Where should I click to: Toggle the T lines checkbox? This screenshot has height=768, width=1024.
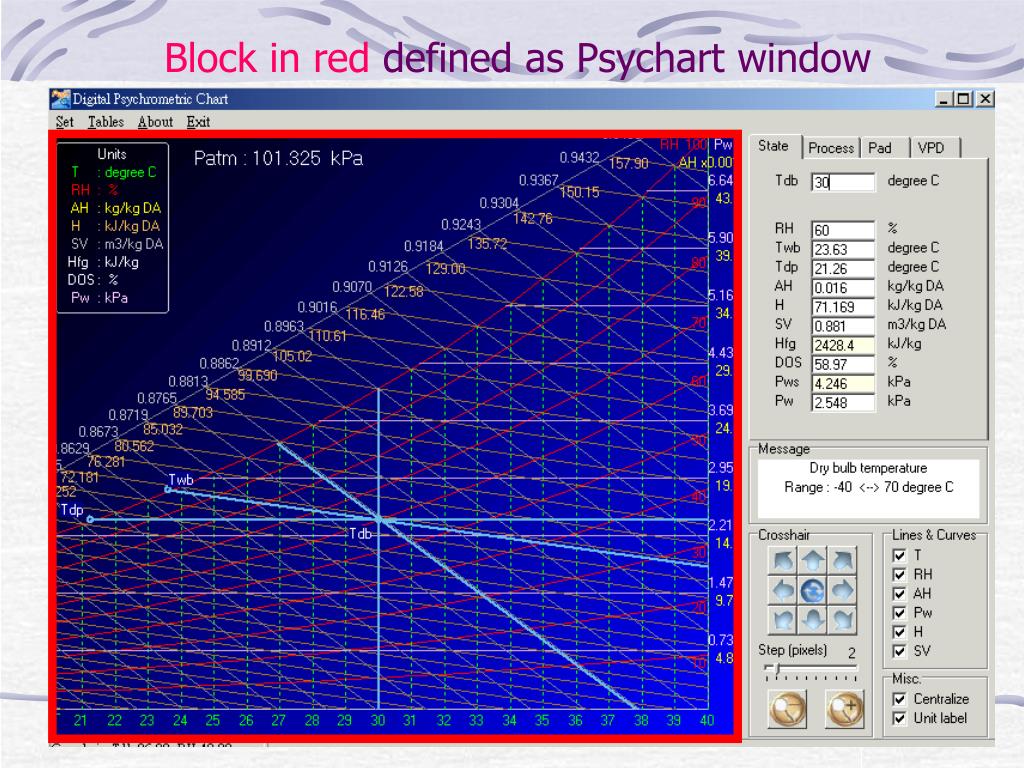tap(899, 555)
